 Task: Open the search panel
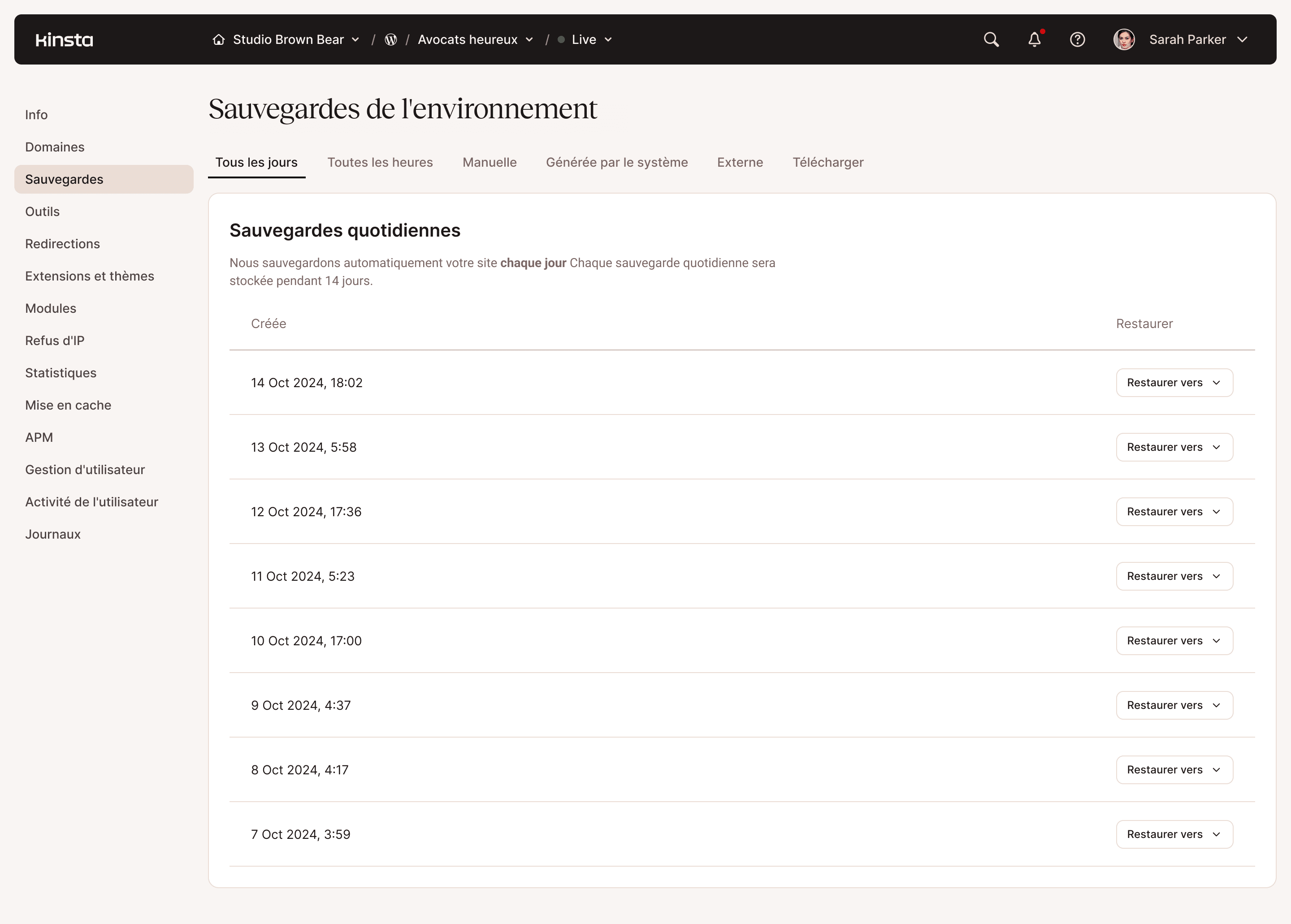click(991, 39)
